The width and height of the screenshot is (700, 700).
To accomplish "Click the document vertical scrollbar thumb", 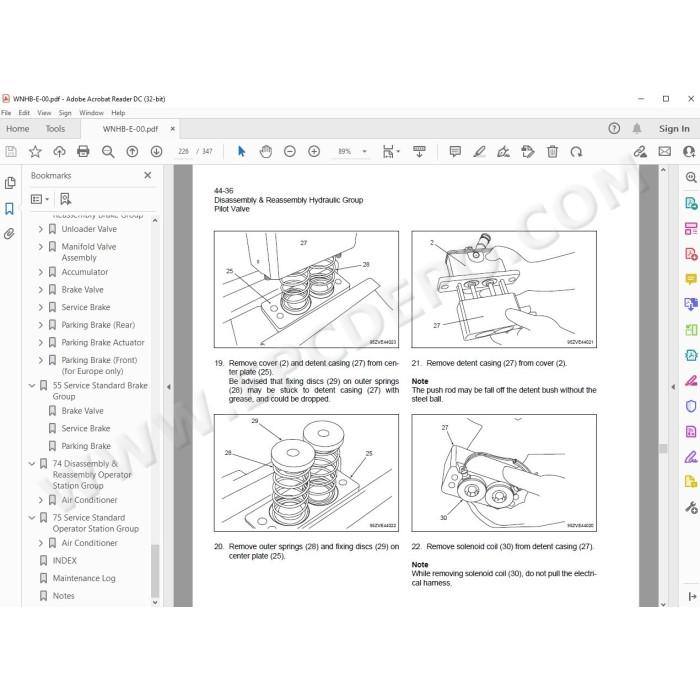I will click(663, 449).
